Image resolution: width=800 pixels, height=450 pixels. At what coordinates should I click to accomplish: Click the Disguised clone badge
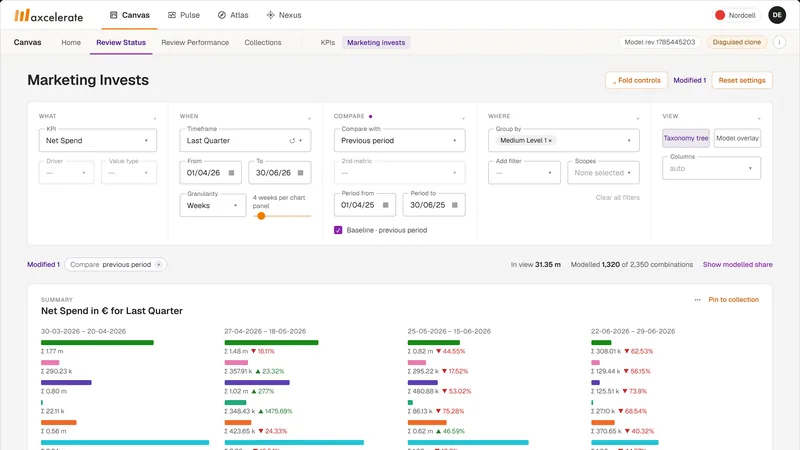736,42
